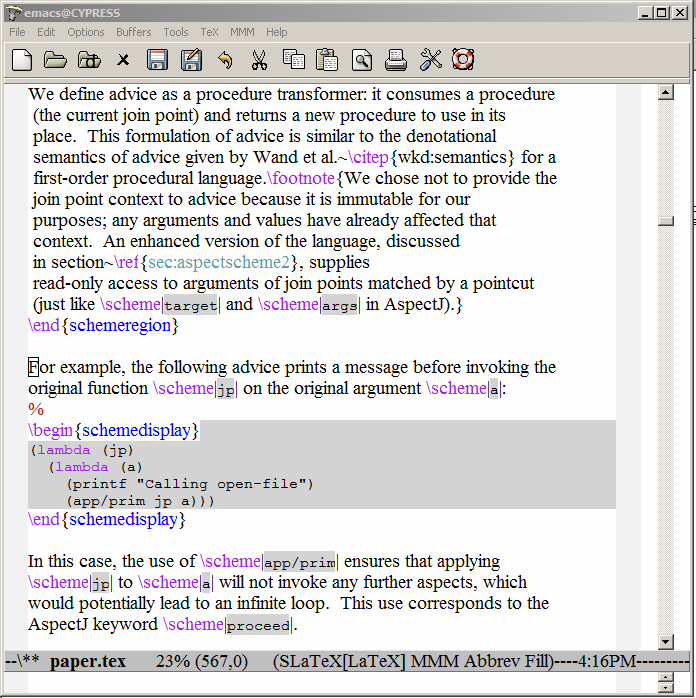
Task: Open the Tools menu
Action: (x=176, y=32)
